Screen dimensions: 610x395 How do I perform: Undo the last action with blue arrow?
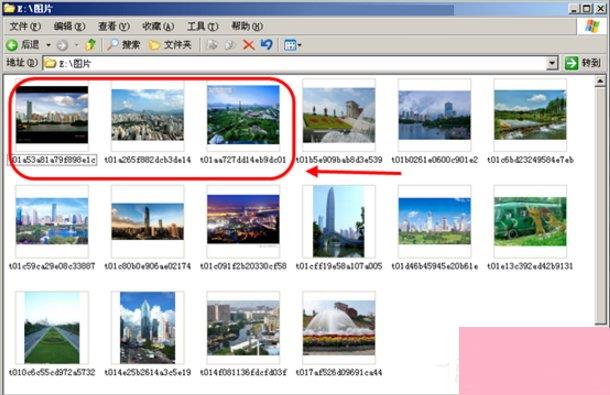click(266, 45)
